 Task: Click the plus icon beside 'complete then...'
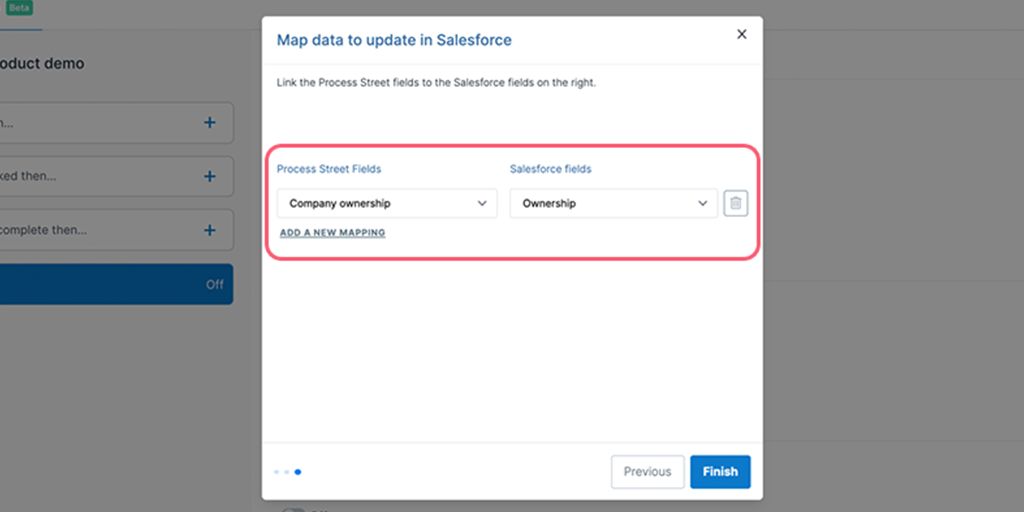click(210, 230)
